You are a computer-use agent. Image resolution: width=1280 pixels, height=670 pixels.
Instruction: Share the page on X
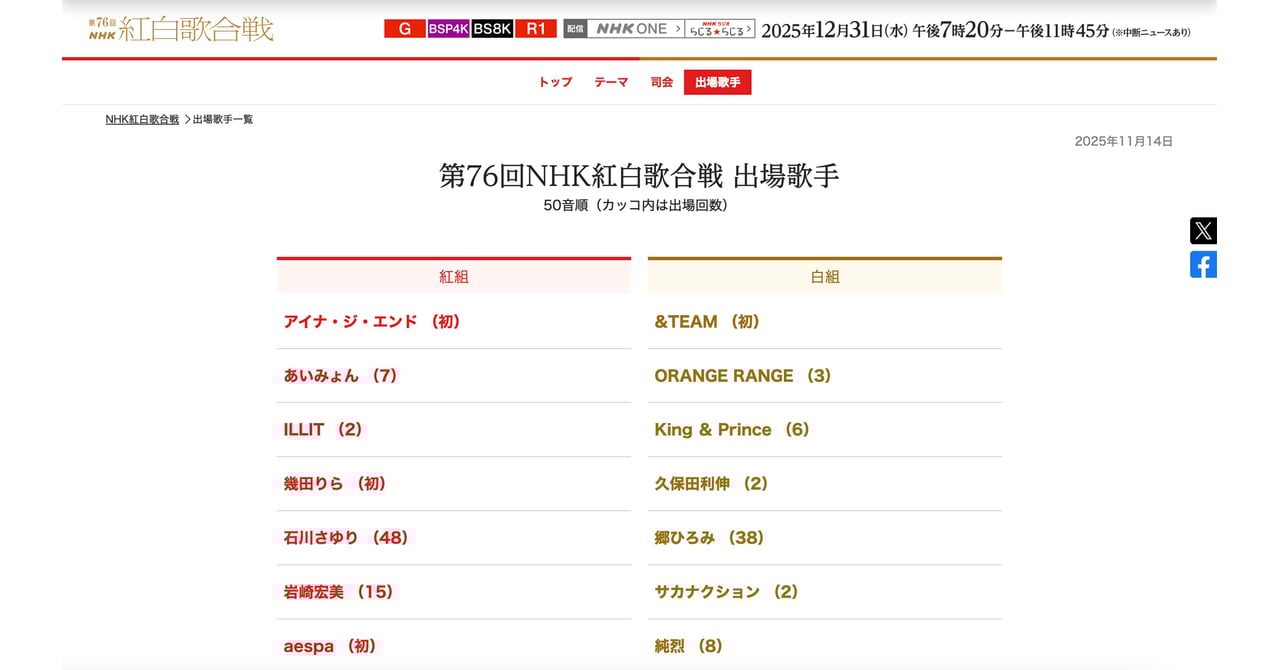pyautogui.click(x=1203, y=231)
